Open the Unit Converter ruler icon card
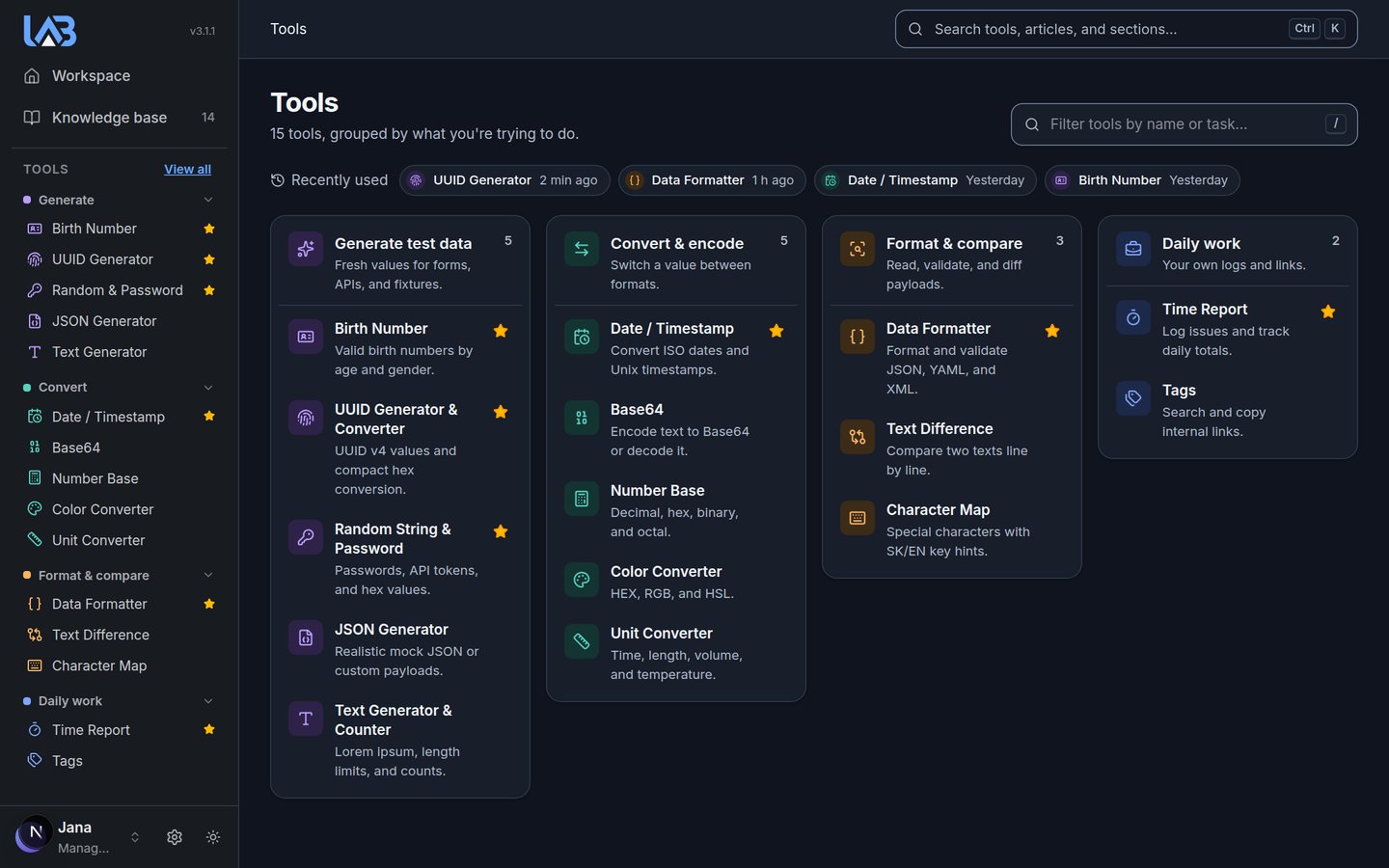The height and width of the screenshot is (868, 1389). [x=582, y=641]
